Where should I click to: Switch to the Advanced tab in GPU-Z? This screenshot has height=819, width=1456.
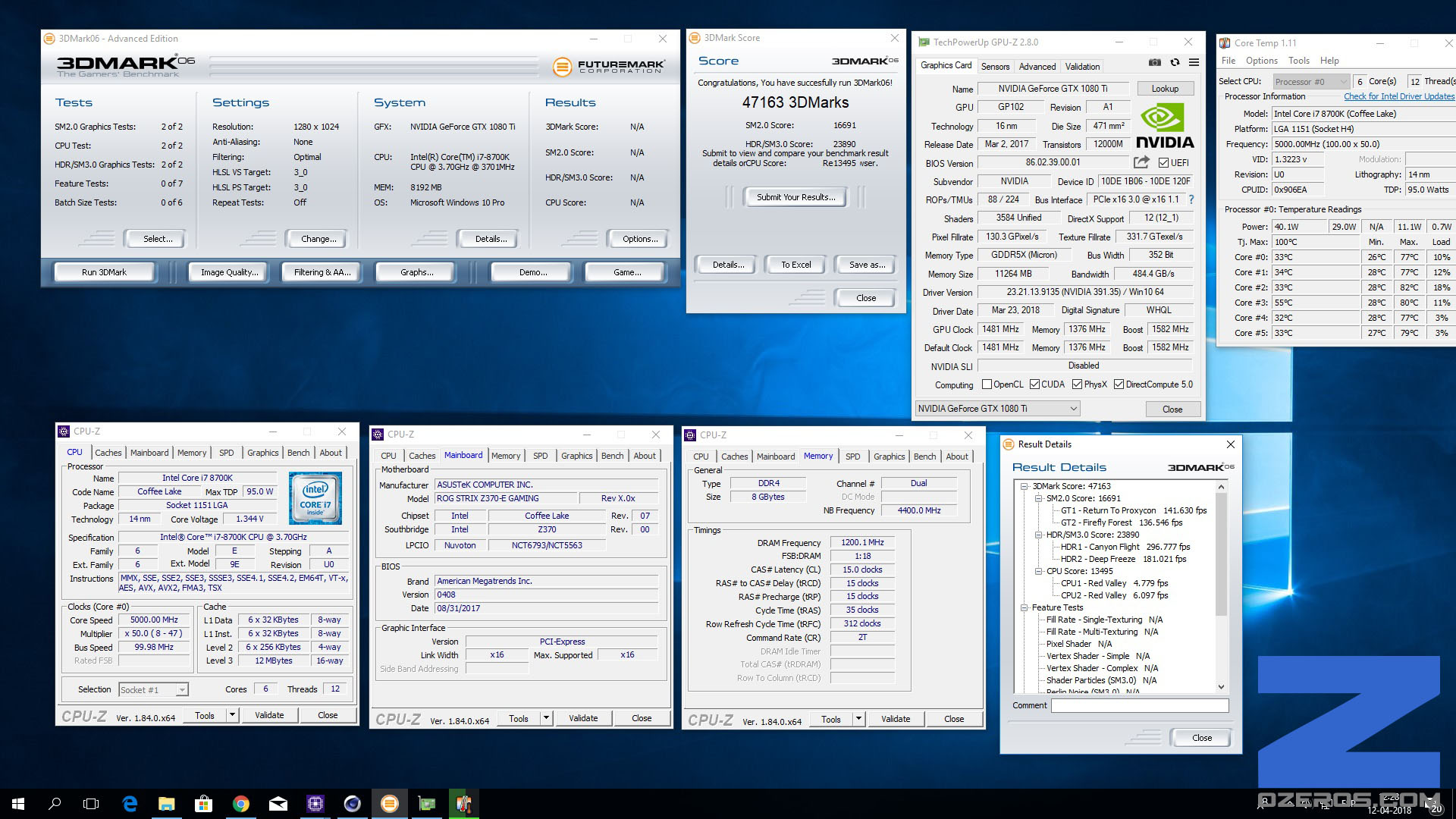tap(1037, 67)
